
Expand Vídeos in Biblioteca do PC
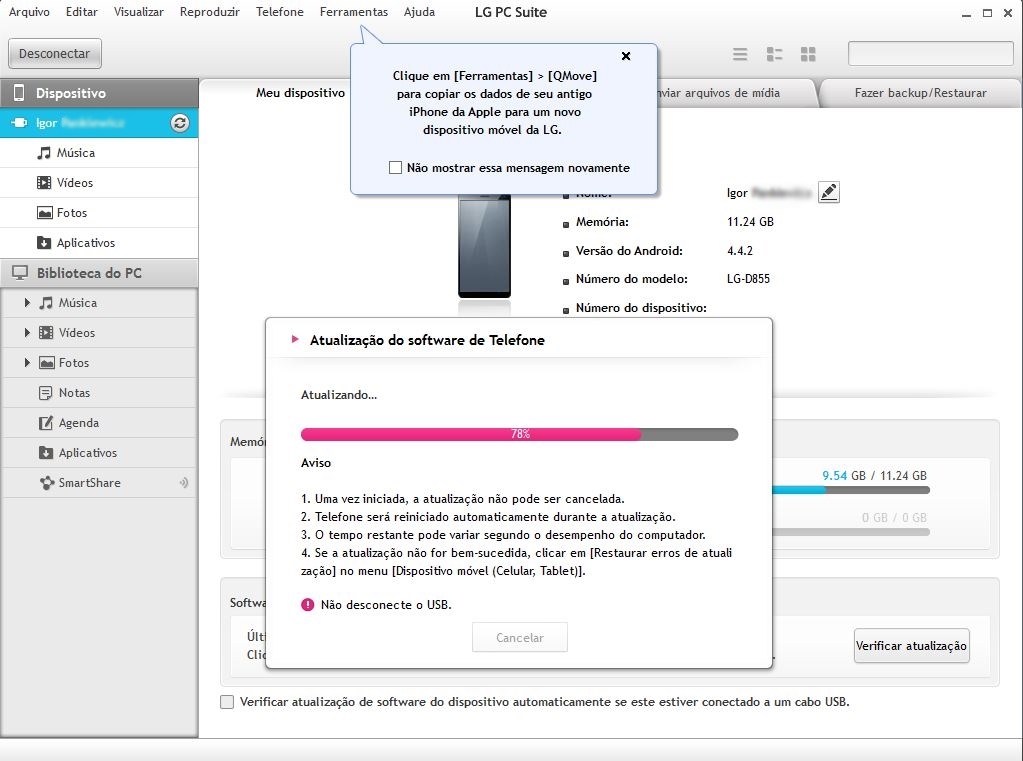tap(27, 333)
